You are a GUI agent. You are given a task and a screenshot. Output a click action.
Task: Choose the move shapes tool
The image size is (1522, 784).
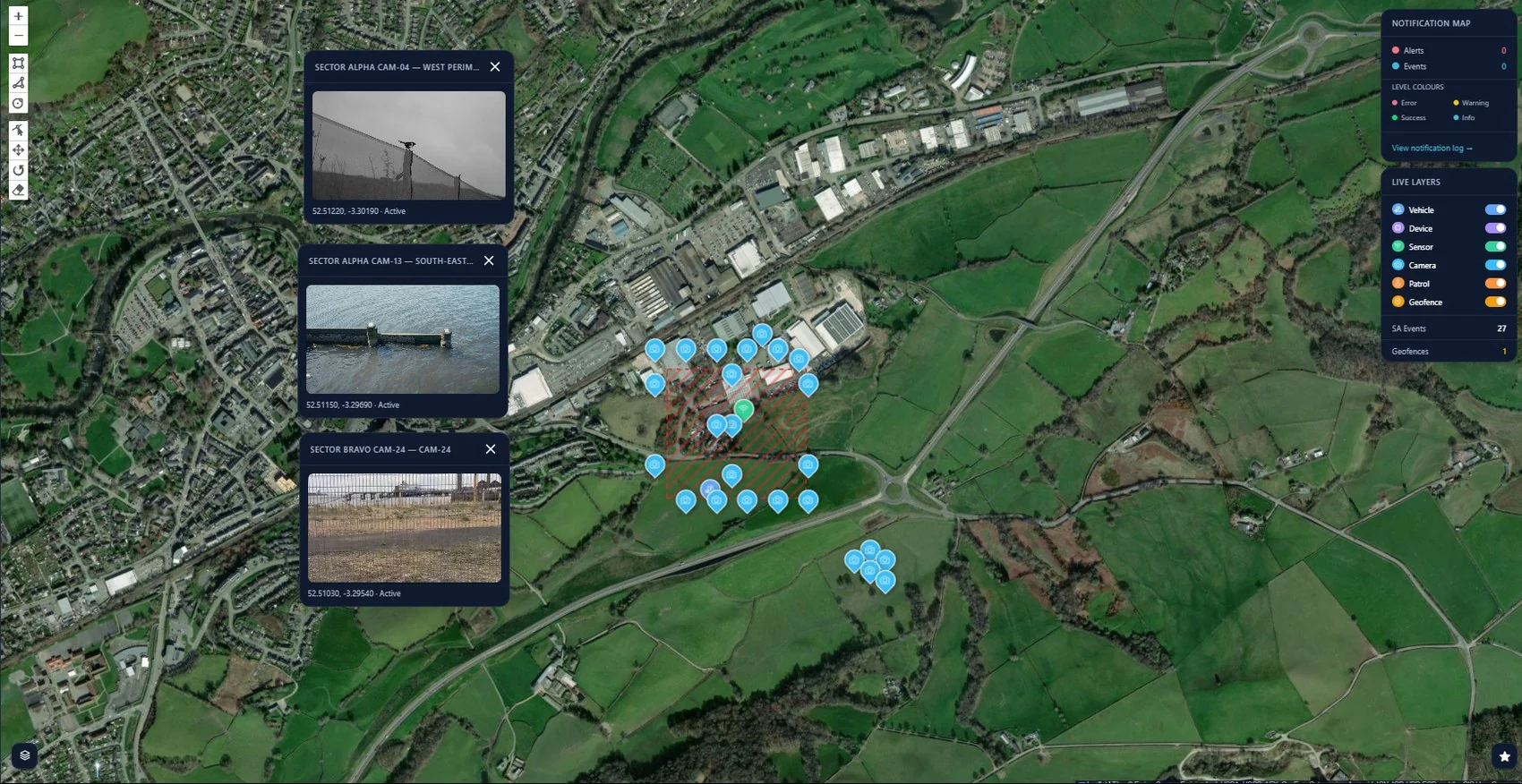point(18,150)
